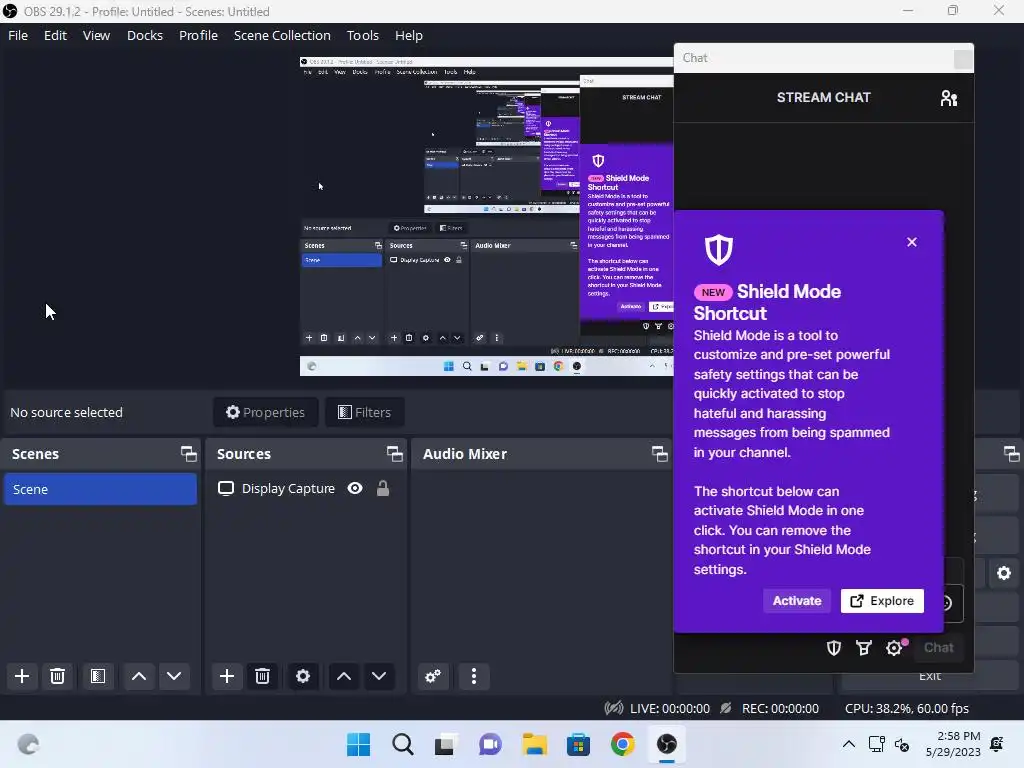This screenshot has height=768, width=1024.
Task: Pop out the Sources dock
Action: pyautogui.click(x=394, y=454)
